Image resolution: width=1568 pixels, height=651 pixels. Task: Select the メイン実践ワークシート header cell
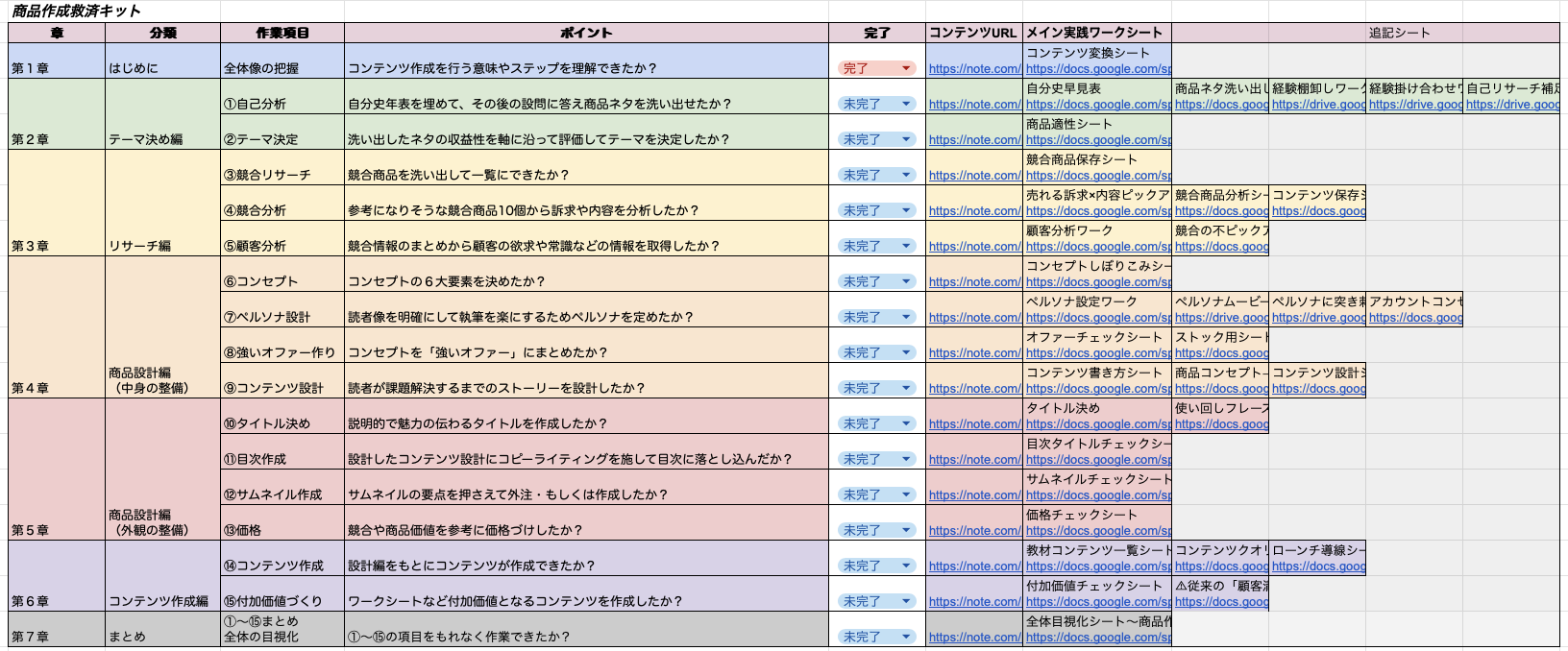tap(1097, 33)
